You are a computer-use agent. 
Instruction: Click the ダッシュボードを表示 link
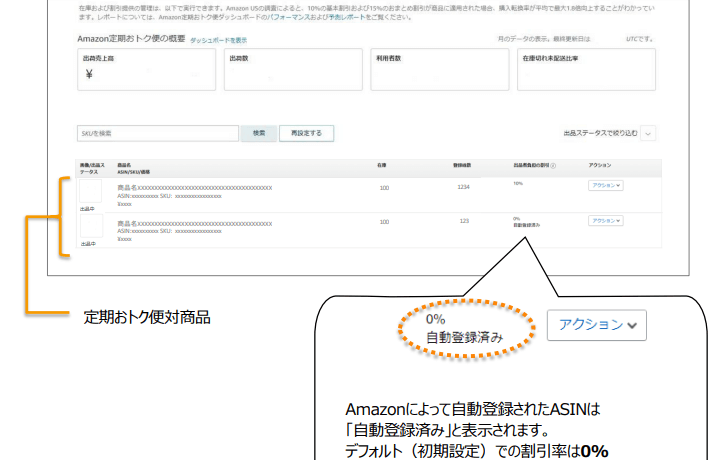point(218,40)
